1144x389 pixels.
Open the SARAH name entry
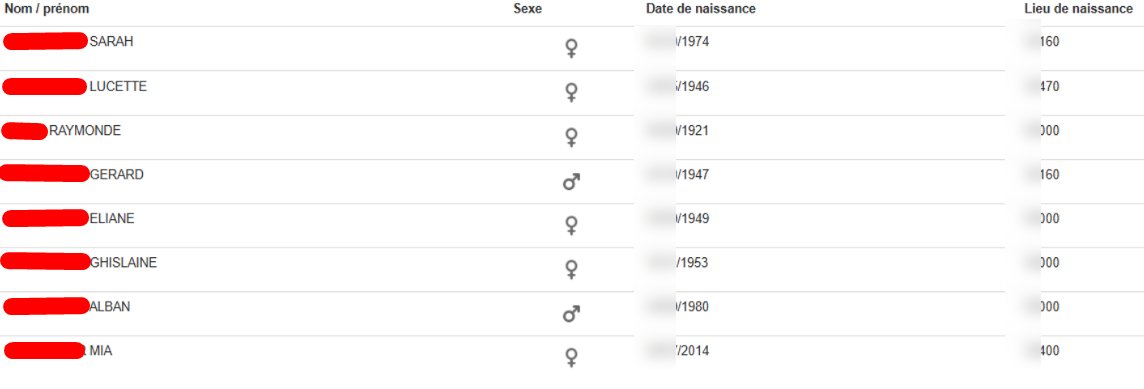tap(111, 42)
